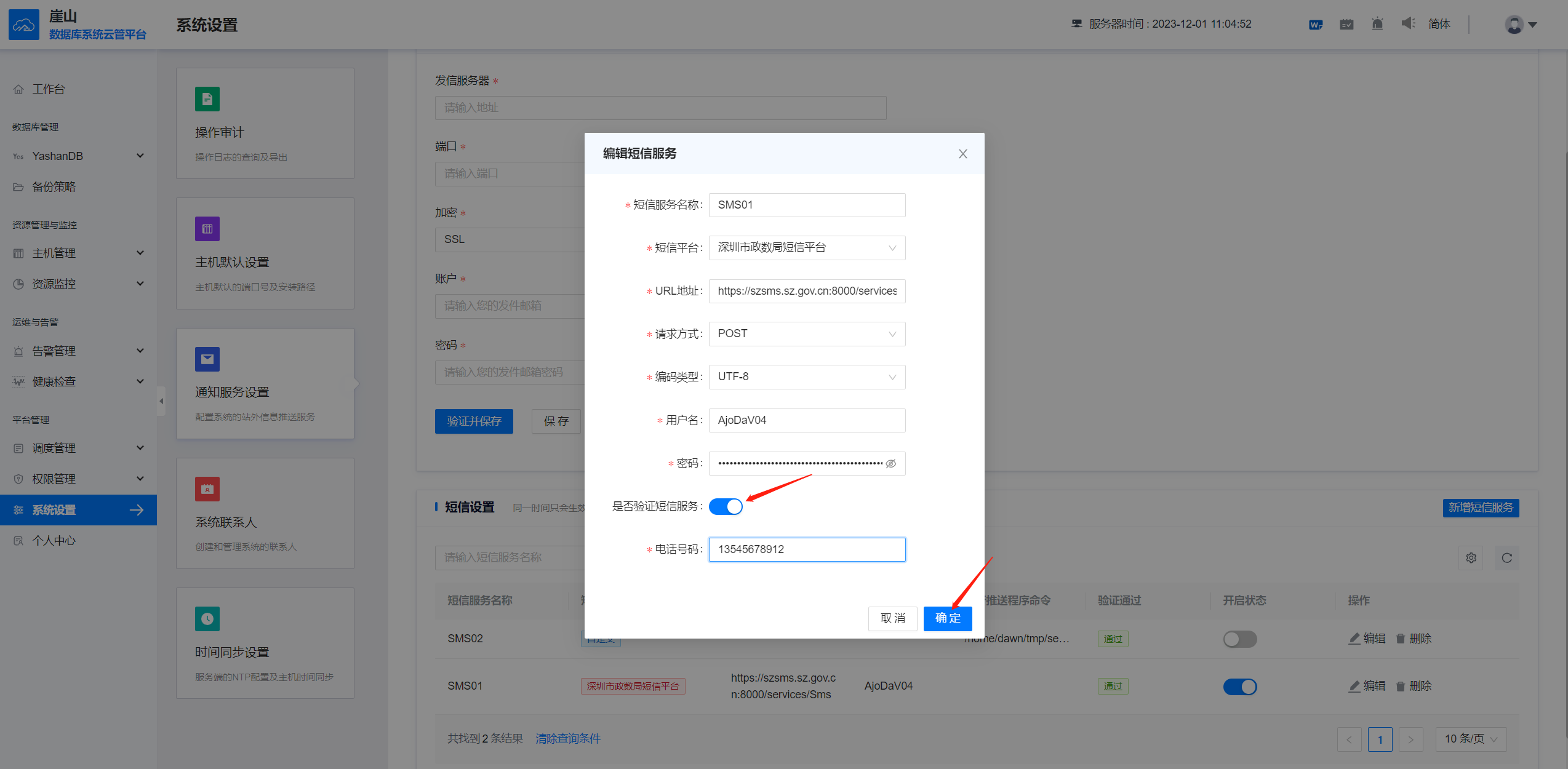The height and width of the screenshot is (769, 1568).
Task: Click the table column settings gear icon
Action: tap(1471, 558)
